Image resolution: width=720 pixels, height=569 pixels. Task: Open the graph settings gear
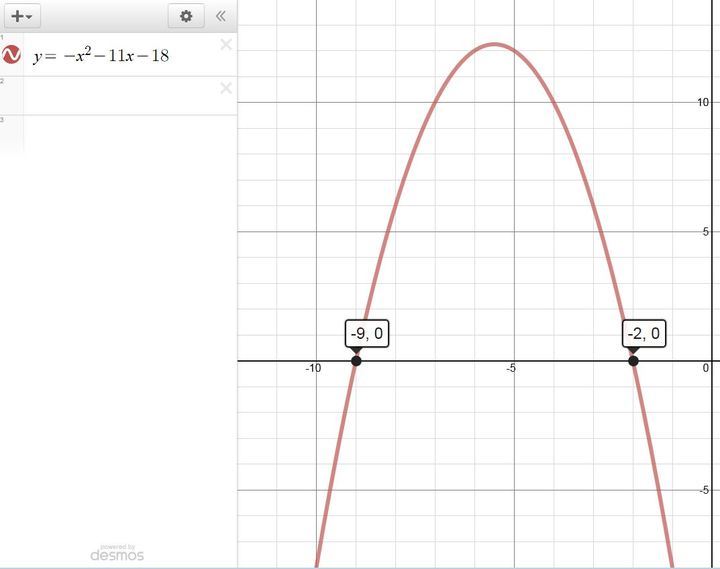click(185, 16)
